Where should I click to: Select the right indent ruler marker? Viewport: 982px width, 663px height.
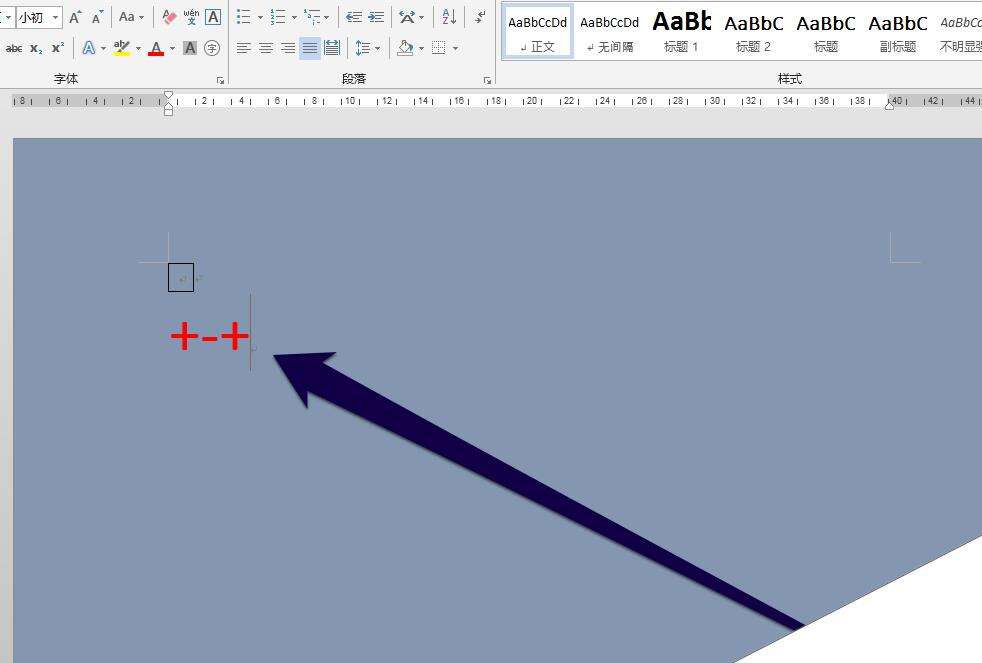coord(889,106)
